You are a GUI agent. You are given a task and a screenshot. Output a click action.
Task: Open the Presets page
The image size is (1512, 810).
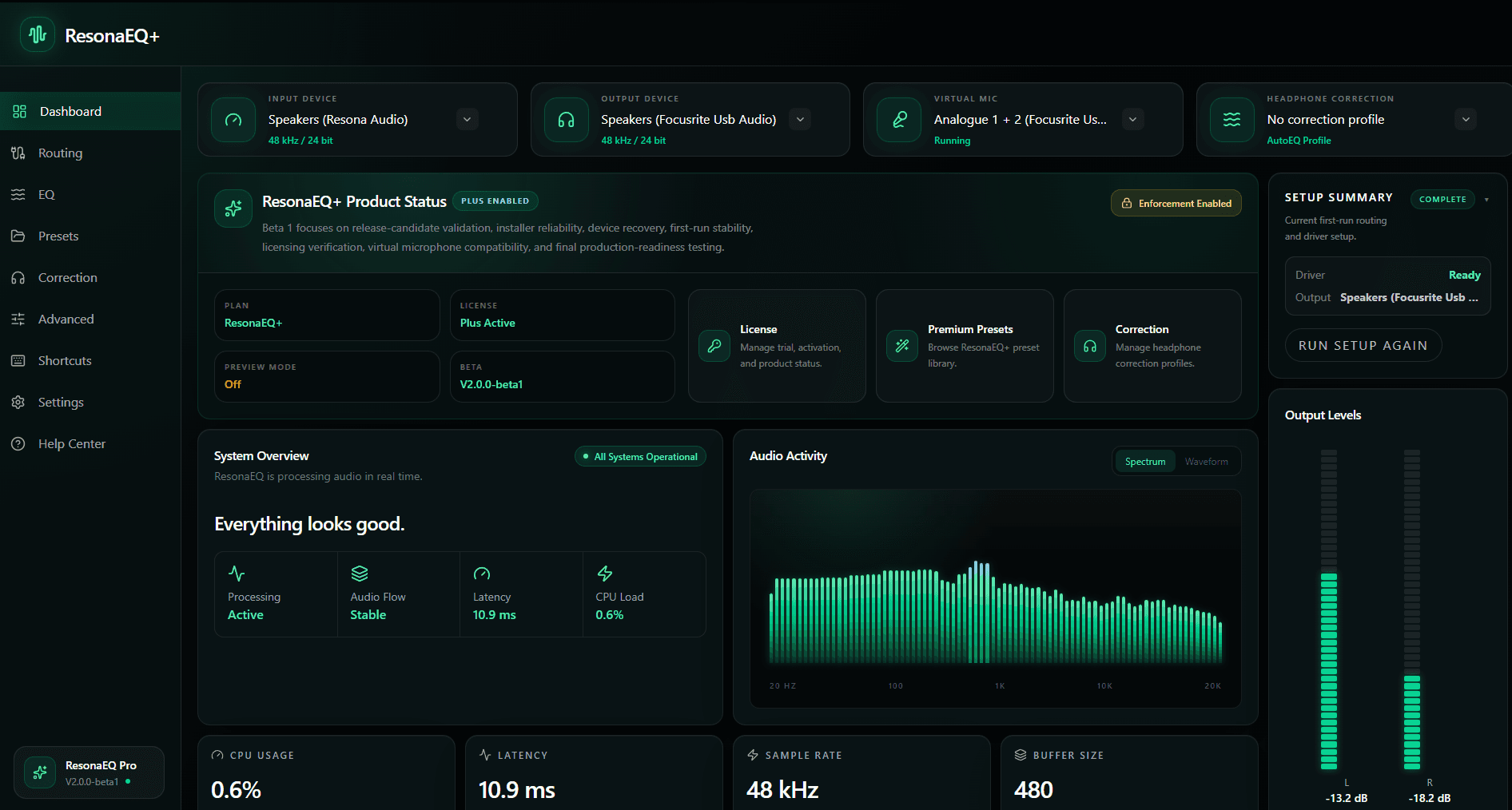pos(90,236)
